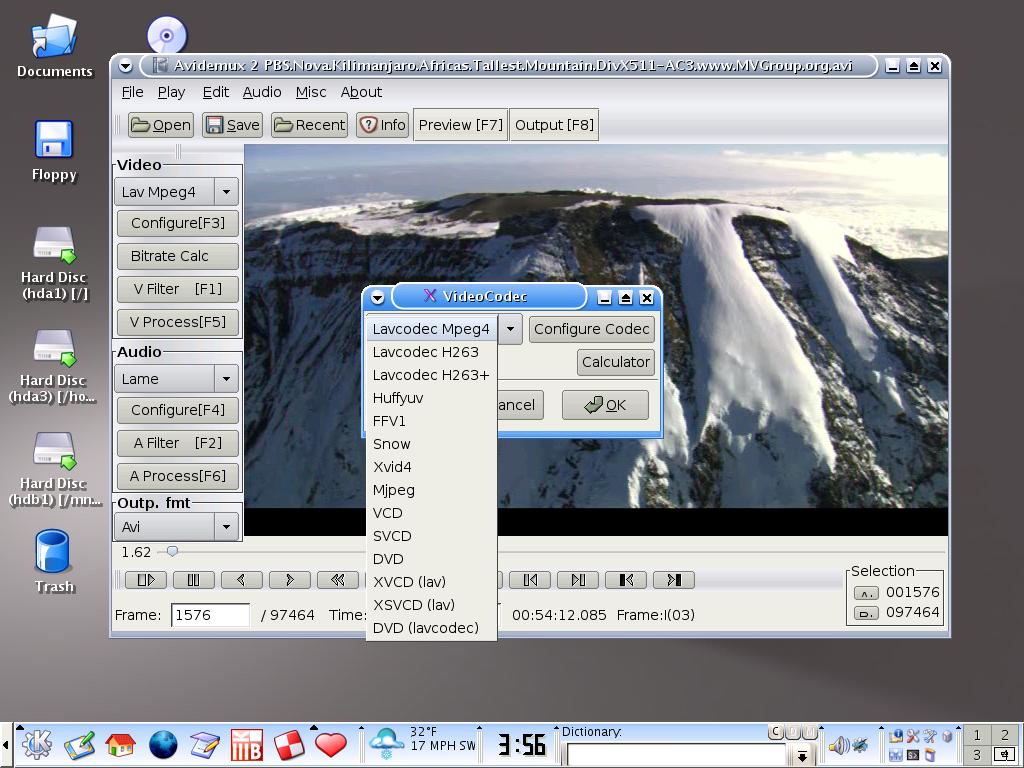The height and width of the screenshot is (768, 1024).
Task: Expand the Lame audio codec dropdown
Action: click(x=227, y=379)
